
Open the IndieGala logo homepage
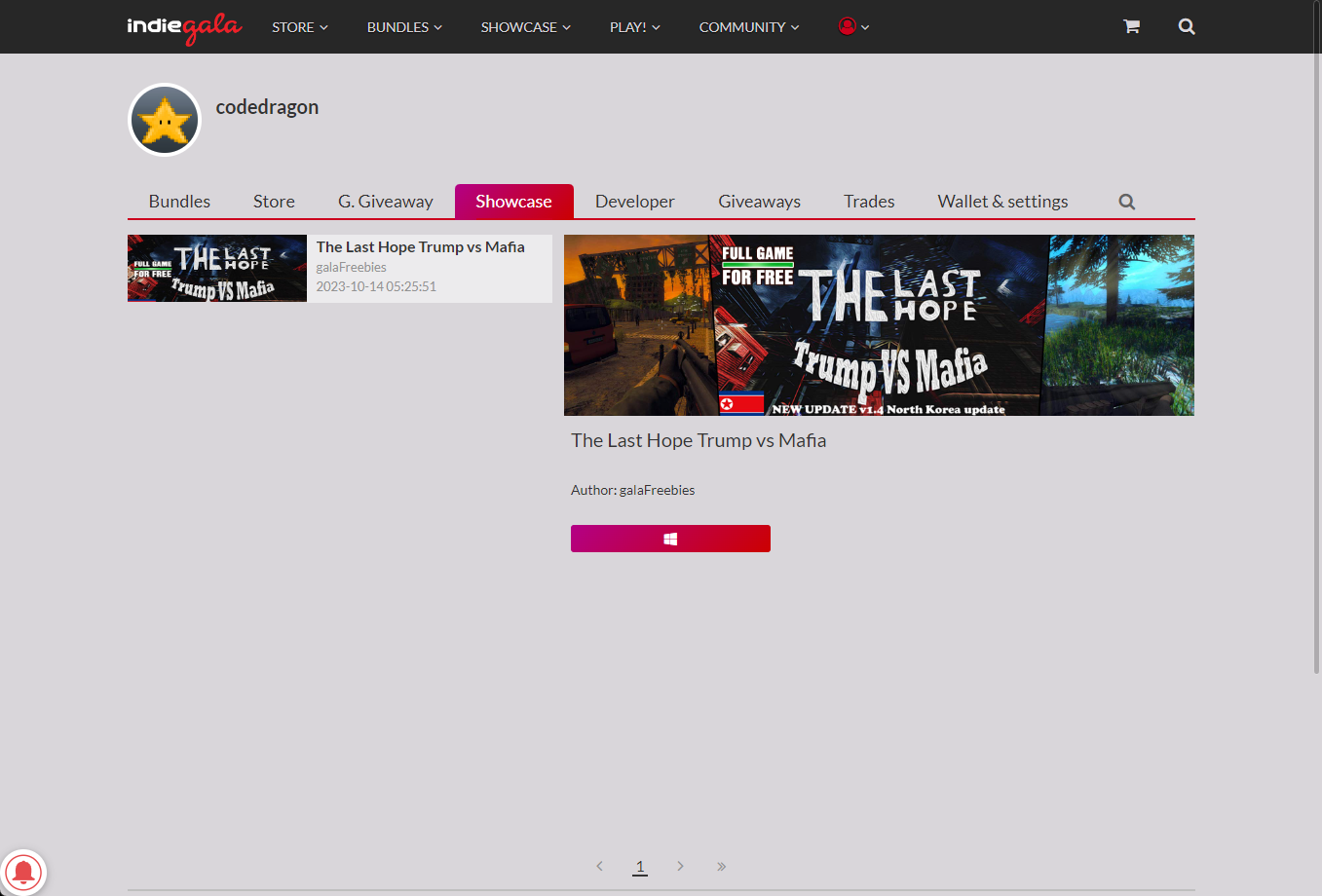pyautogui.click(x=184, y=27)
